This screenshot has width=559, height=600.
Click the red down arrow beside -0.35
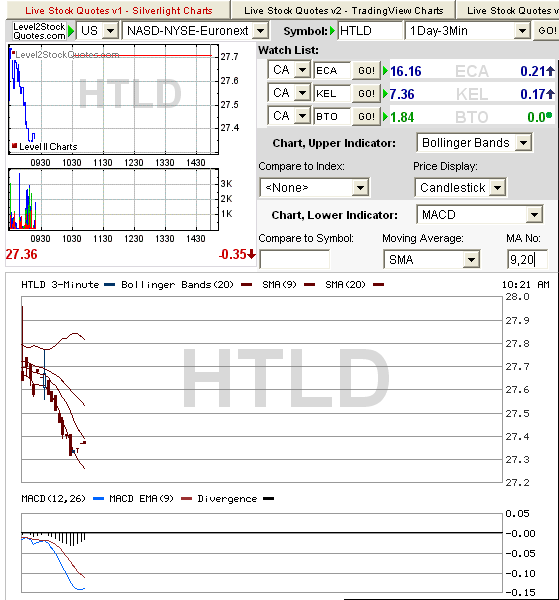point(251,254)
